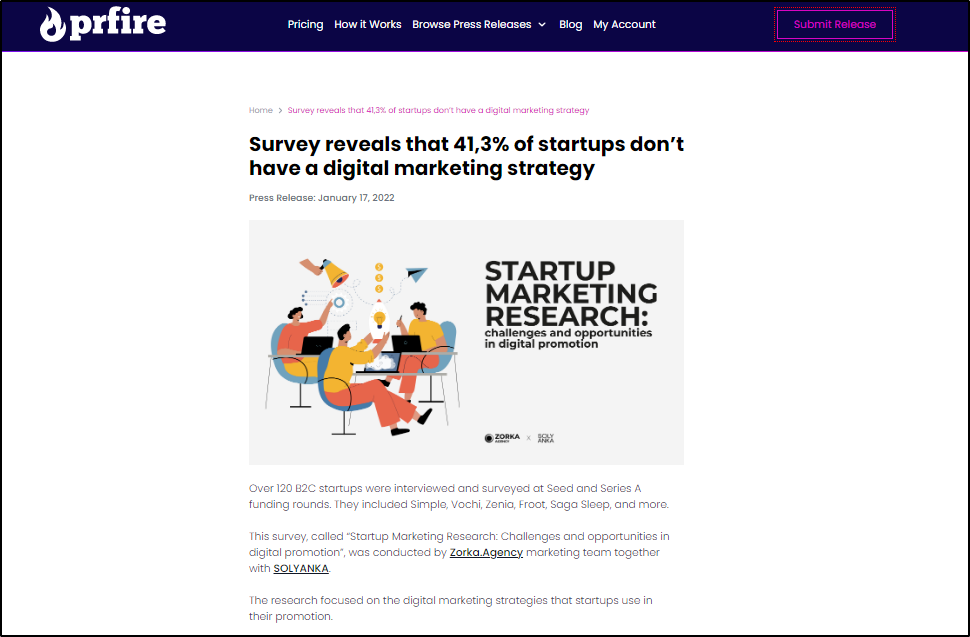Open the Zorka.Agency hyperlink in the text

click(x=486, y=552)
